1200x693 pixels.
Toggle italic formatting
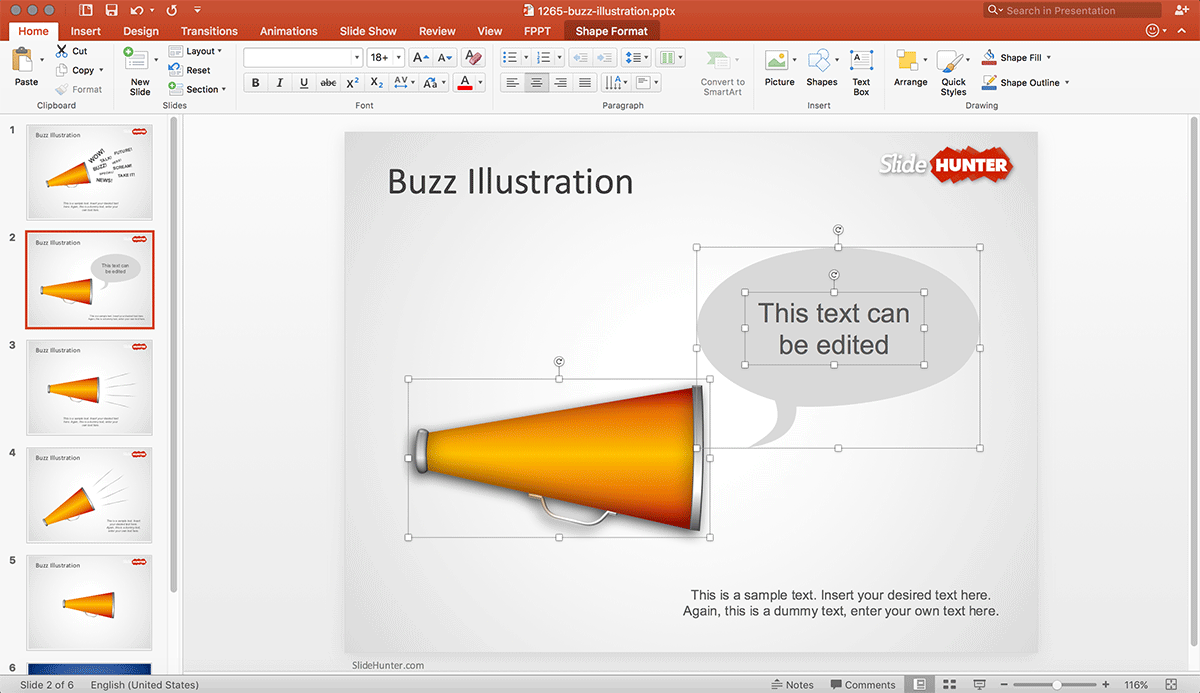pos(279,82)
